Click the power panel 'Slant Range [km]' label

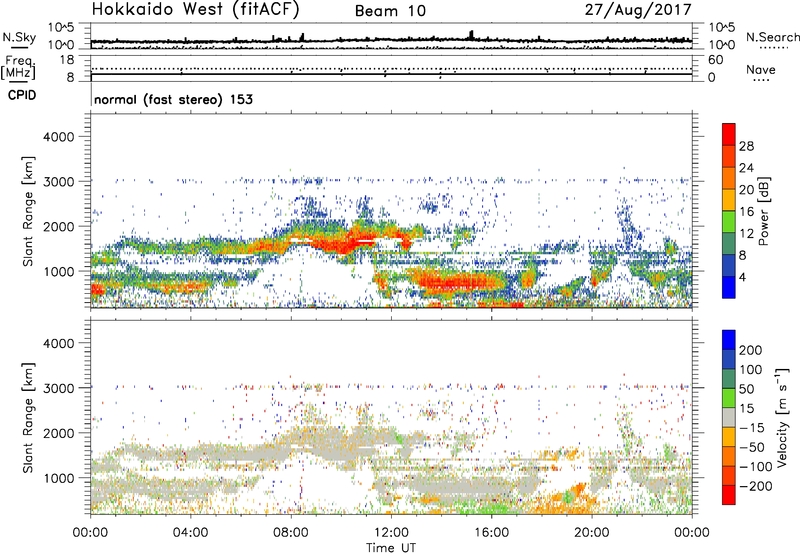[28, 211]
